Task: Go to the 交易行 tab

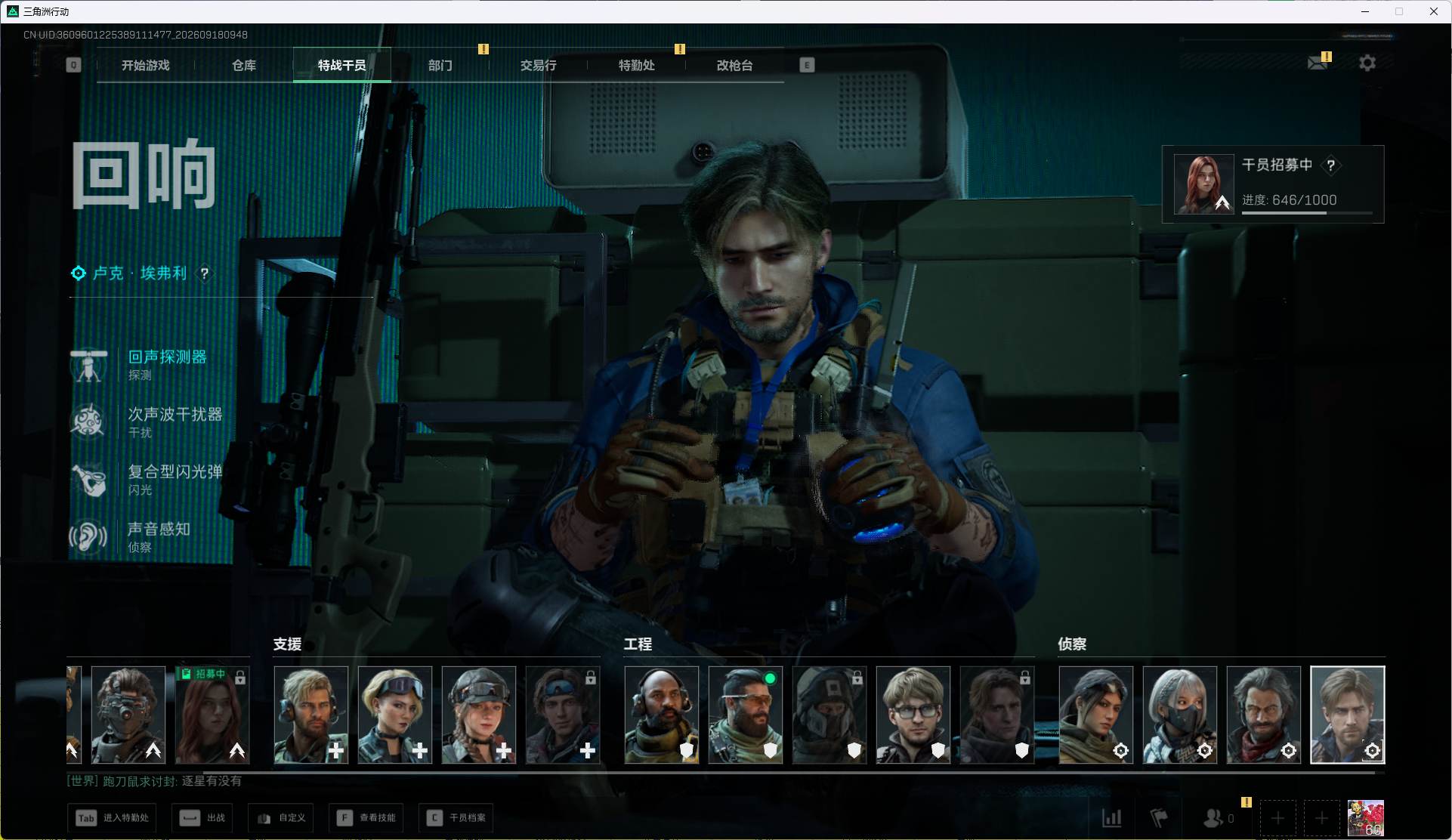Action: point(539,66)
